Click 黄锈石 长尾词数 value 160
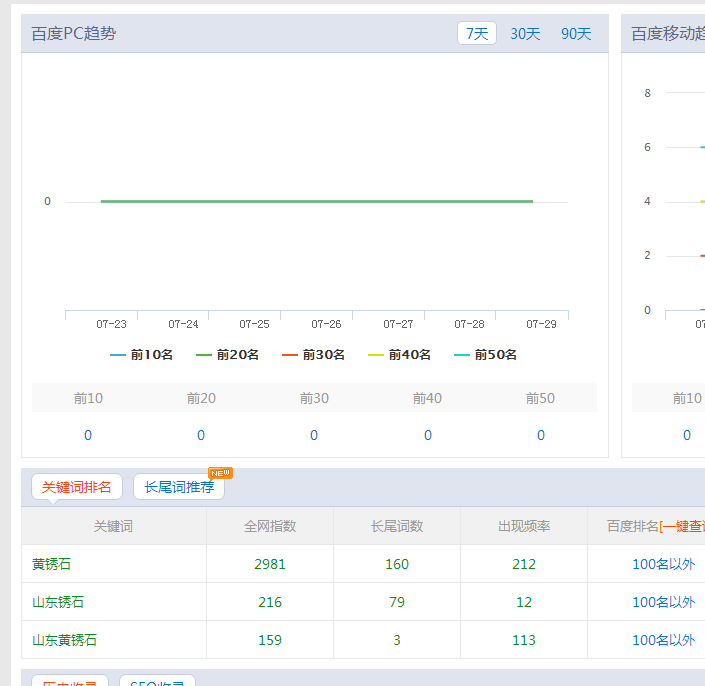The height and width of the screenshot is (686, 705). (397, 564)
